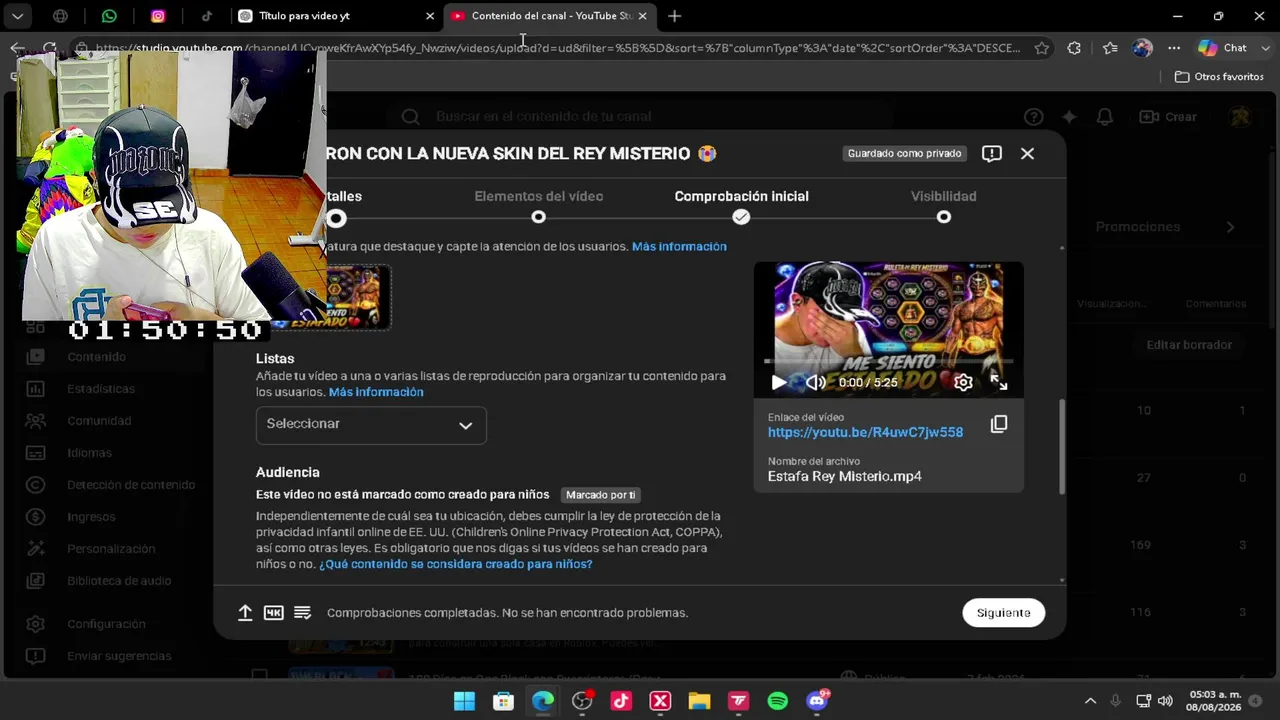Mute the video preview volume
This screenshot has height=720, width=1280.
[x=815, y=382]
